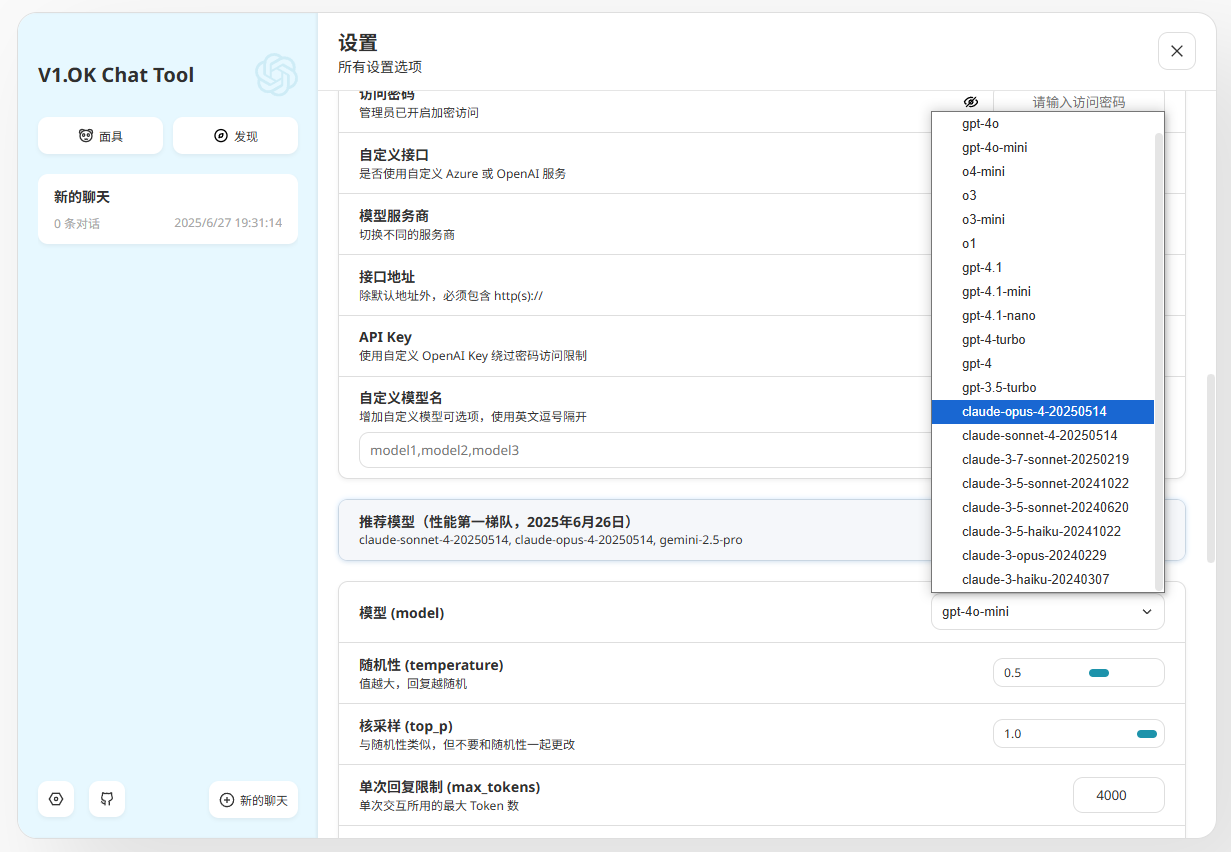Click the 模型服务商 setting label
Viewport: 1231px width, 852px height.
click(x=394, y=216)
